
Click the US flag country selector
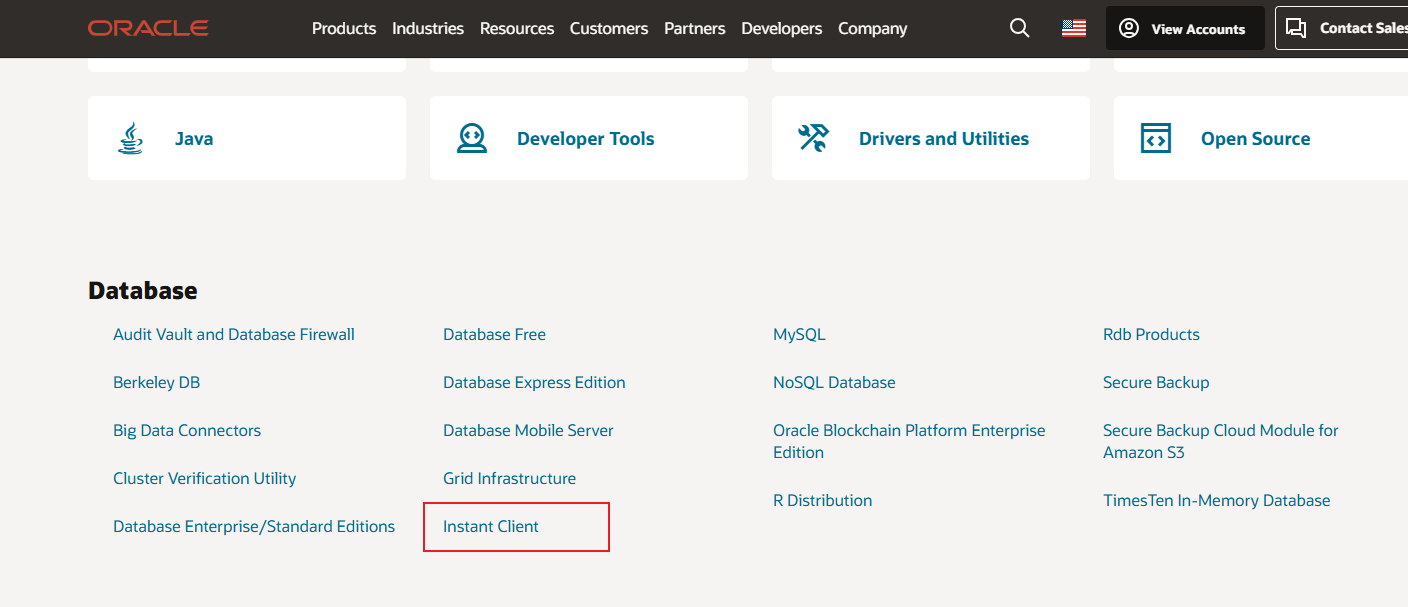[1074, 28]
